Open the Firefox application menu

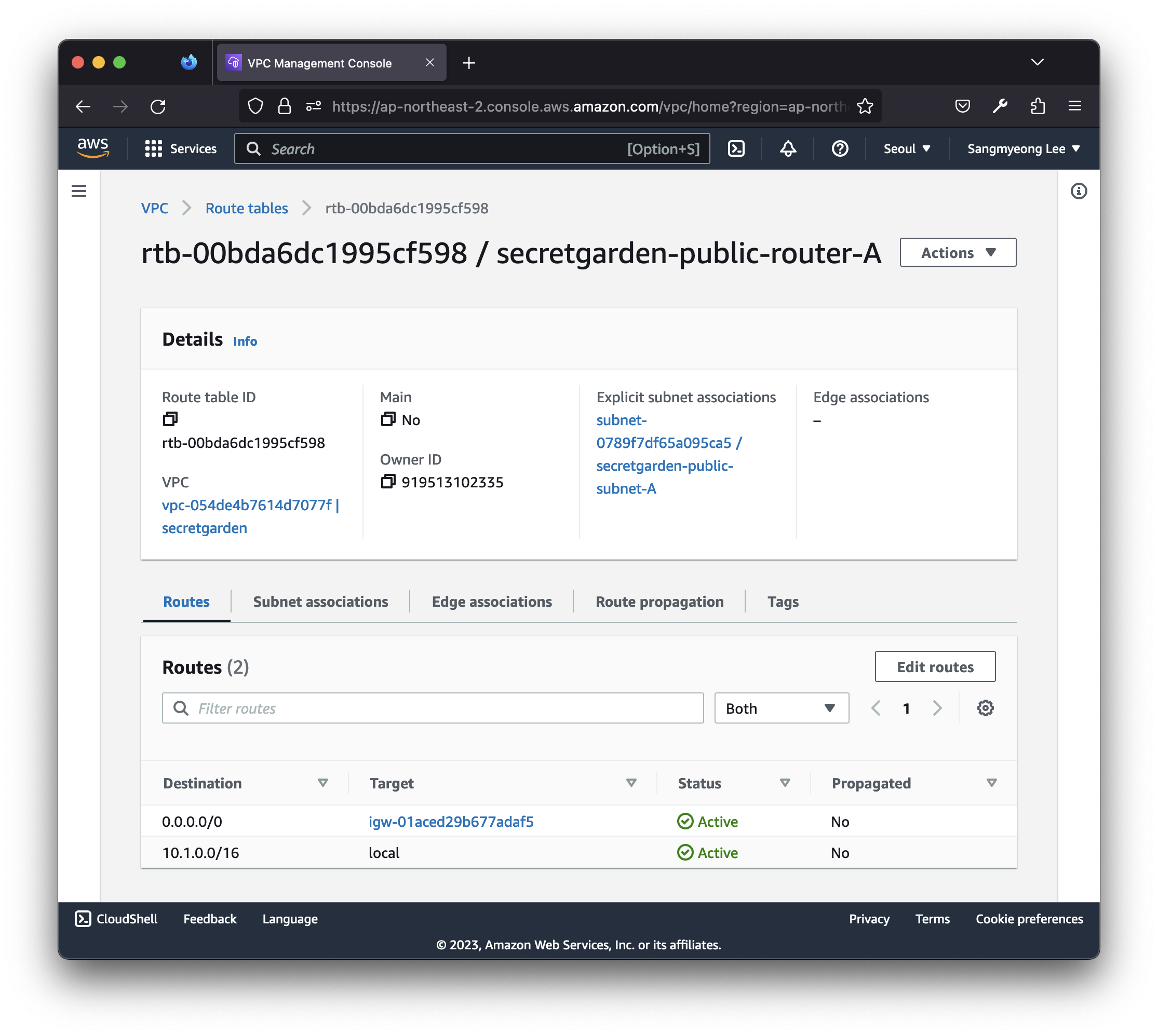(x=1074, y=106)
